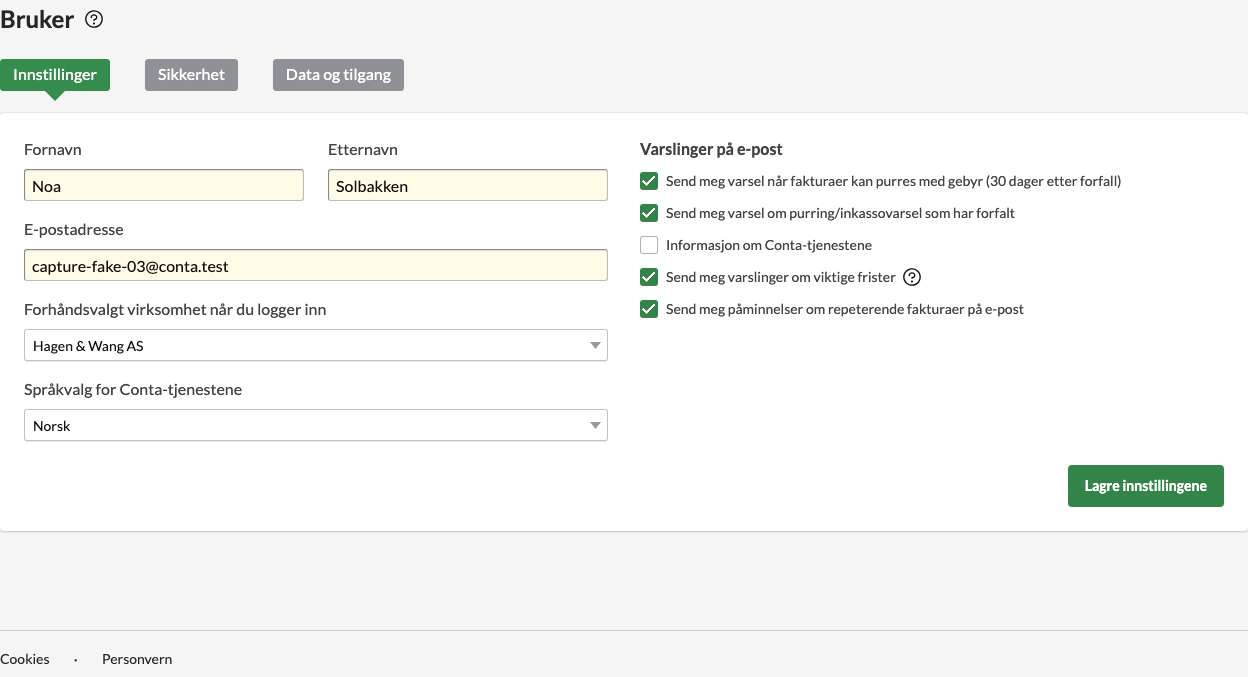1248x677 pixels.
Task: Uncheck the purres med gebyr notification checkbox
Action: click(649, 181)
